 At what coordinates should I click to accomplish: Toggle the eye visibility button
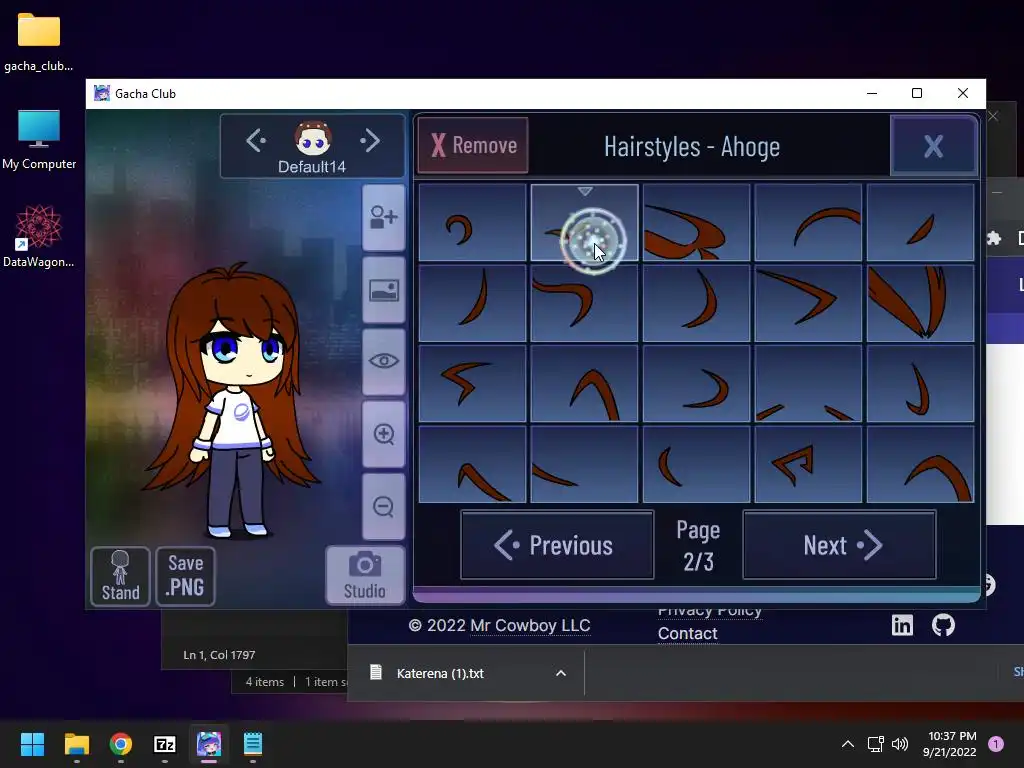coord(383,361)
